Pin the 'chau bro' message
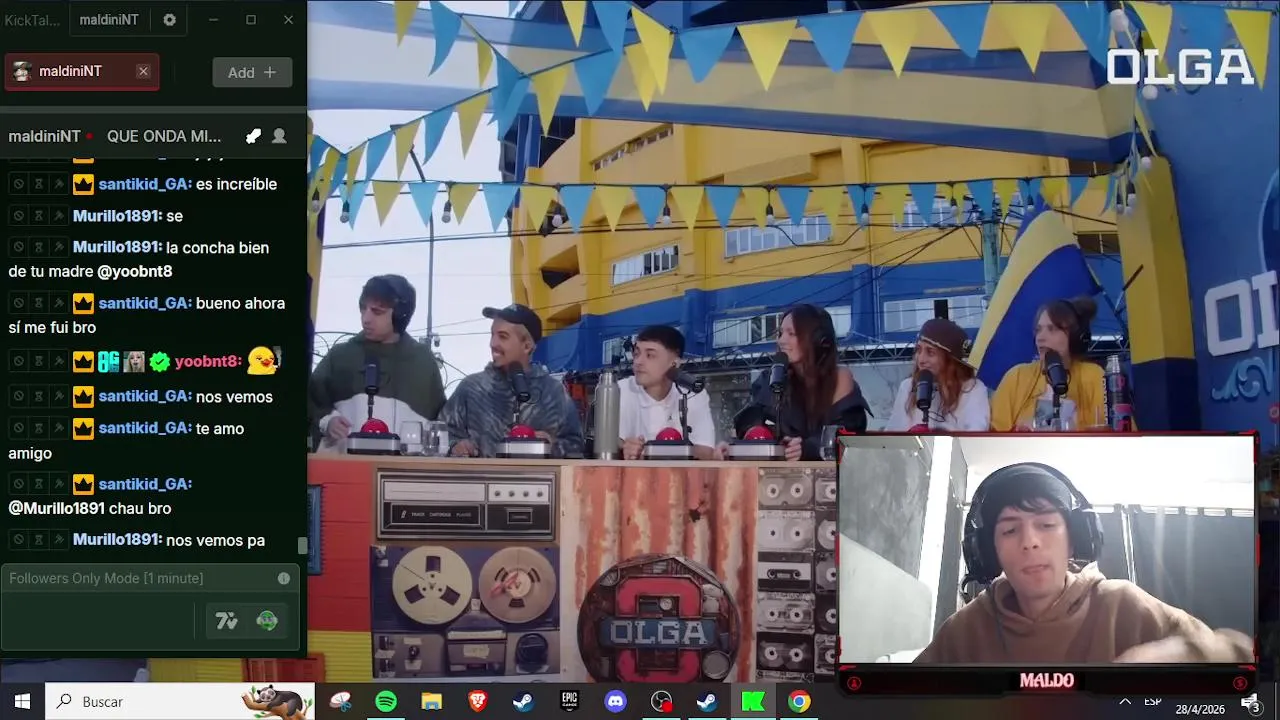Viewport: 1280px width, 720px height. coord(58,484)
